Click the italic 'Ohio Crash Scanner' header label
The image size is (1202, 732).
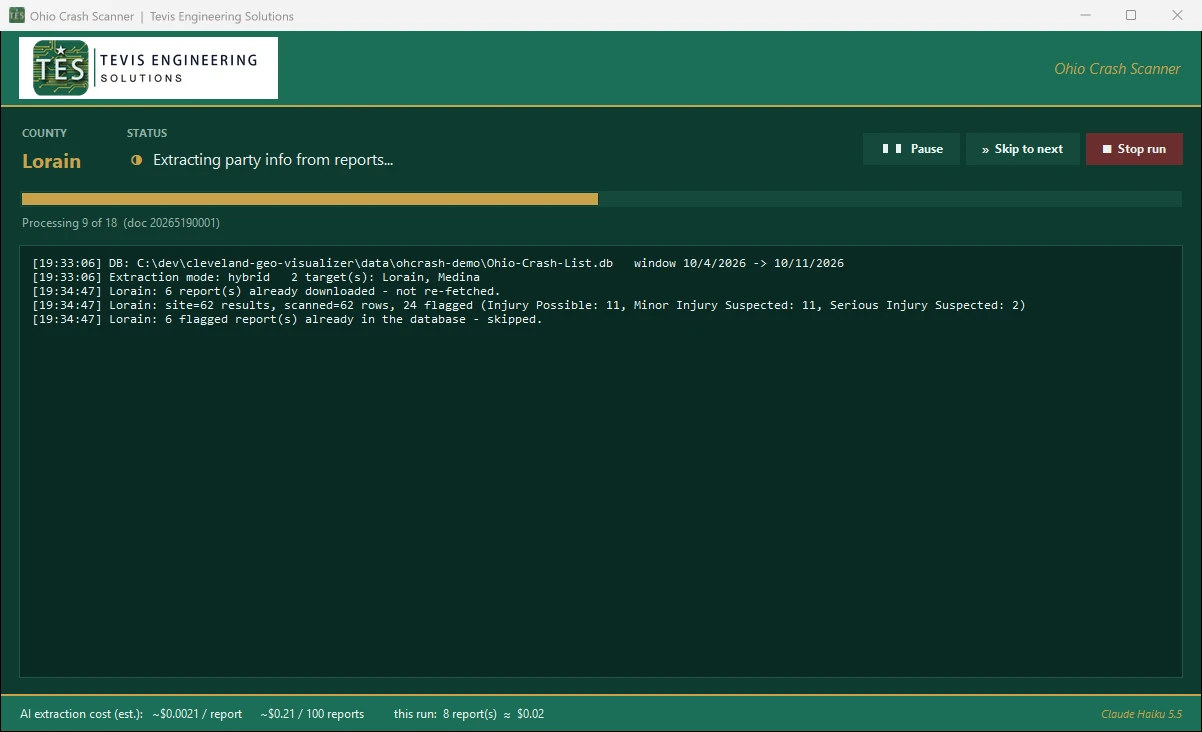point(1117,69)
